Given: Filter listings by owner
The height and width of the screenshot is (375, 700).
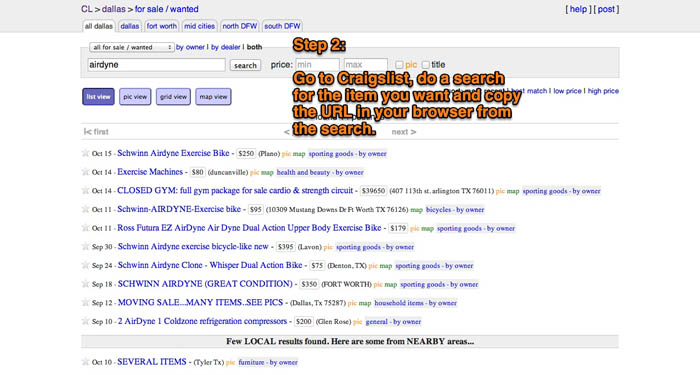Looking at the screenshot, I should [190, 47].
